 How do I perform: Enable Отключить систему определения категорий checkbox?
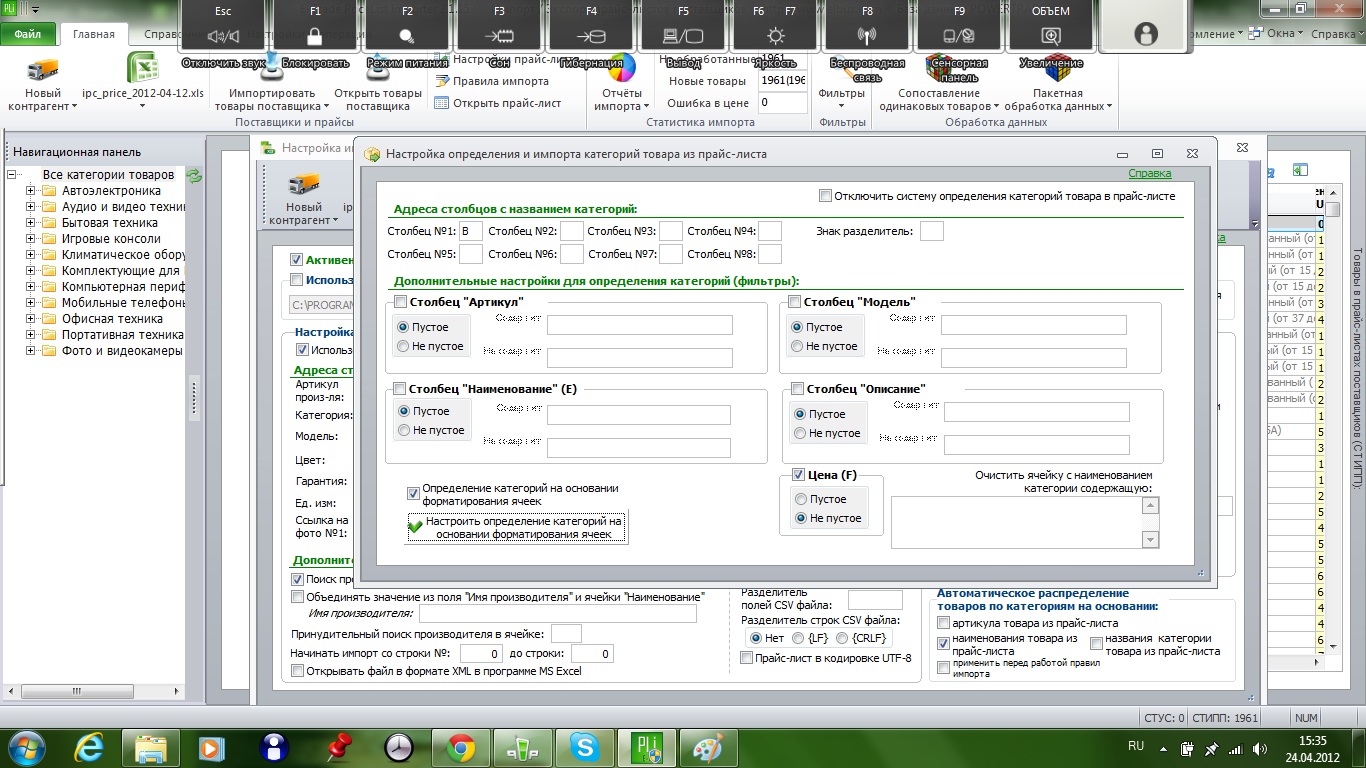[x=825, y=196]
